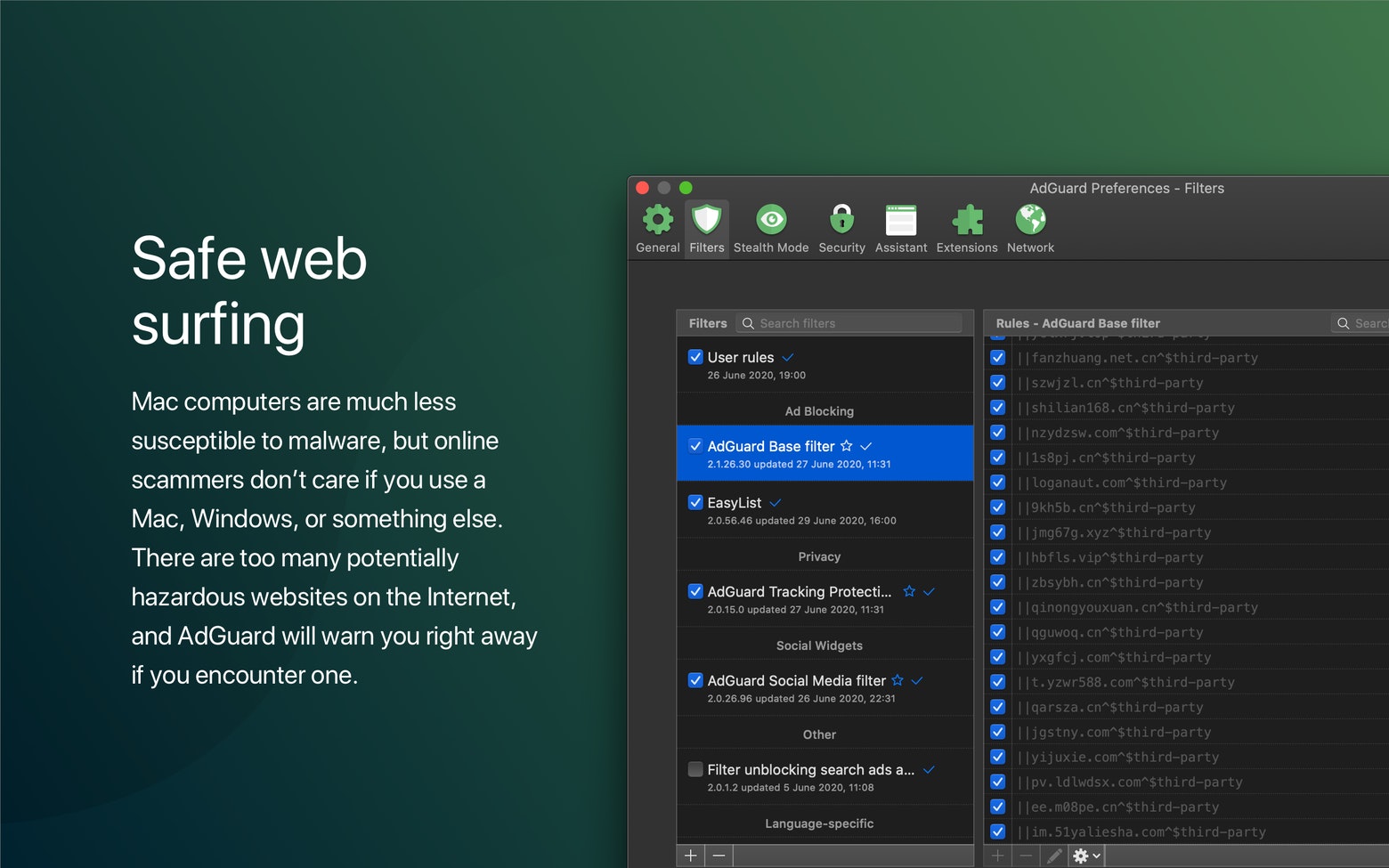Uncheck the fanzhuang.net.cn rule
1389x868 pixels.
(x=998, y=358)
